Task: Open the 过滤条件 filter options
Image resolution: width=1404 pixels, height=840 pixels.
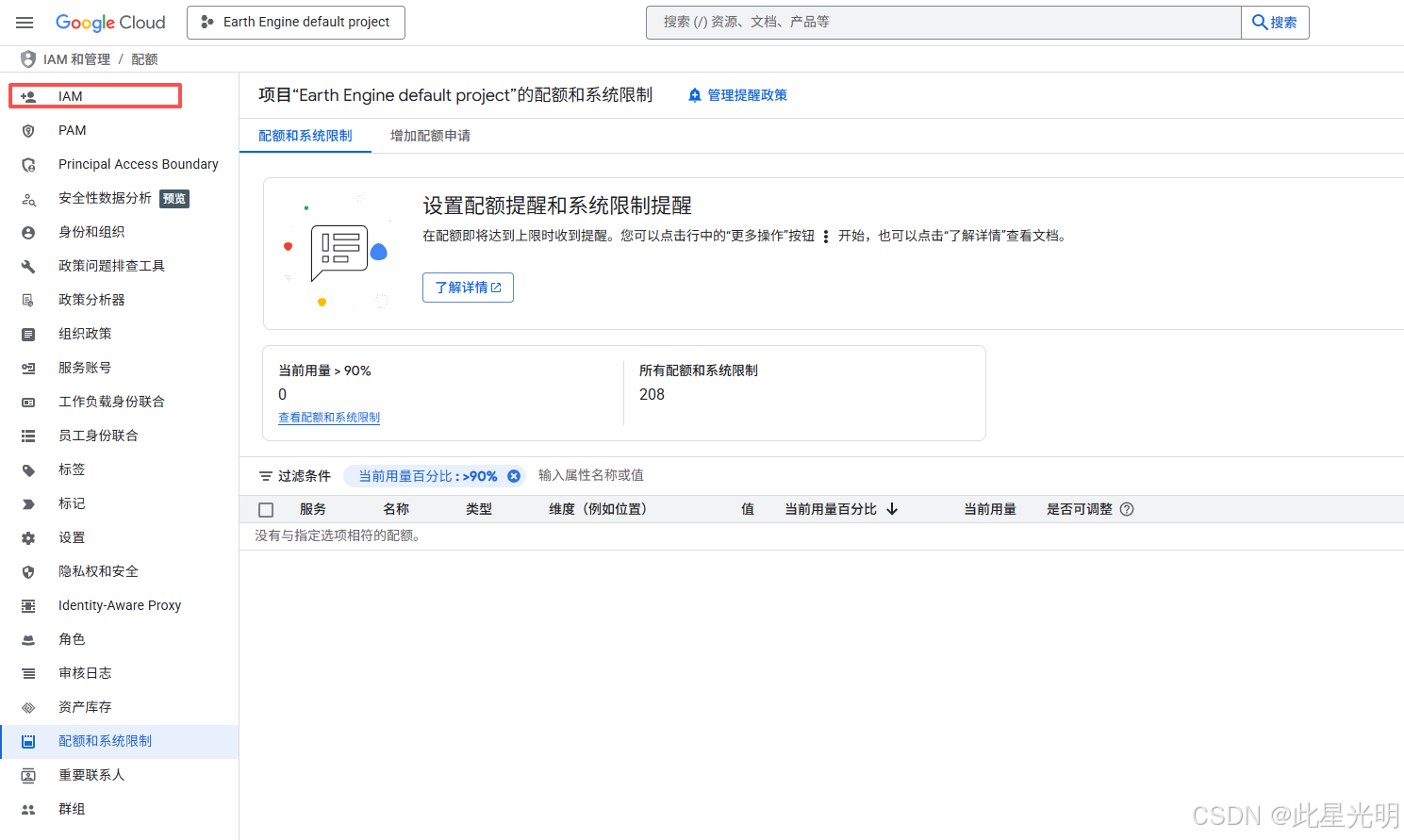Action: [293, 475]
